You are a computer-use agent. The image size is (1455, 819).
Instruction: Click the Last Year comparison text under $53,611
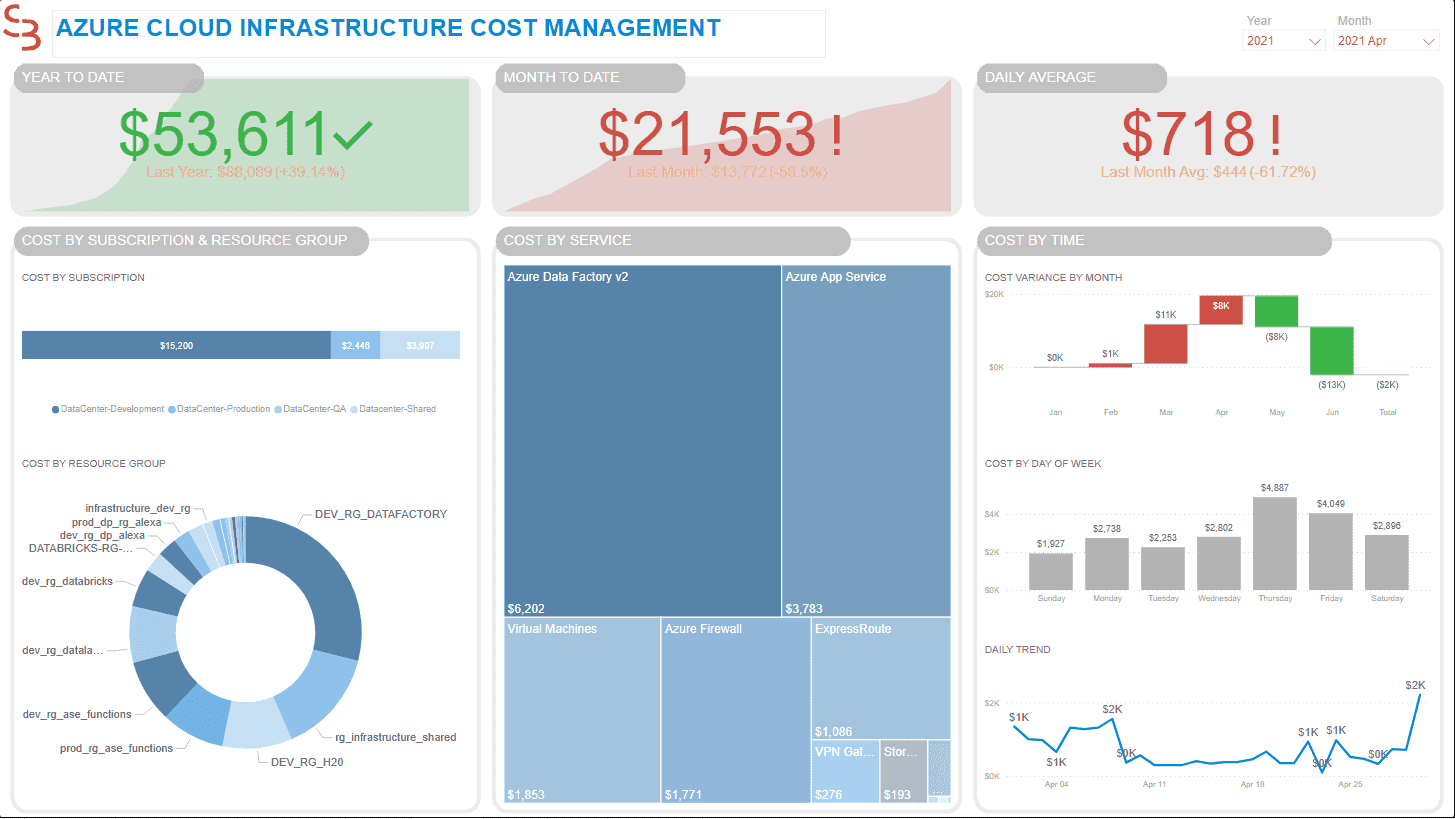(245, 172)
